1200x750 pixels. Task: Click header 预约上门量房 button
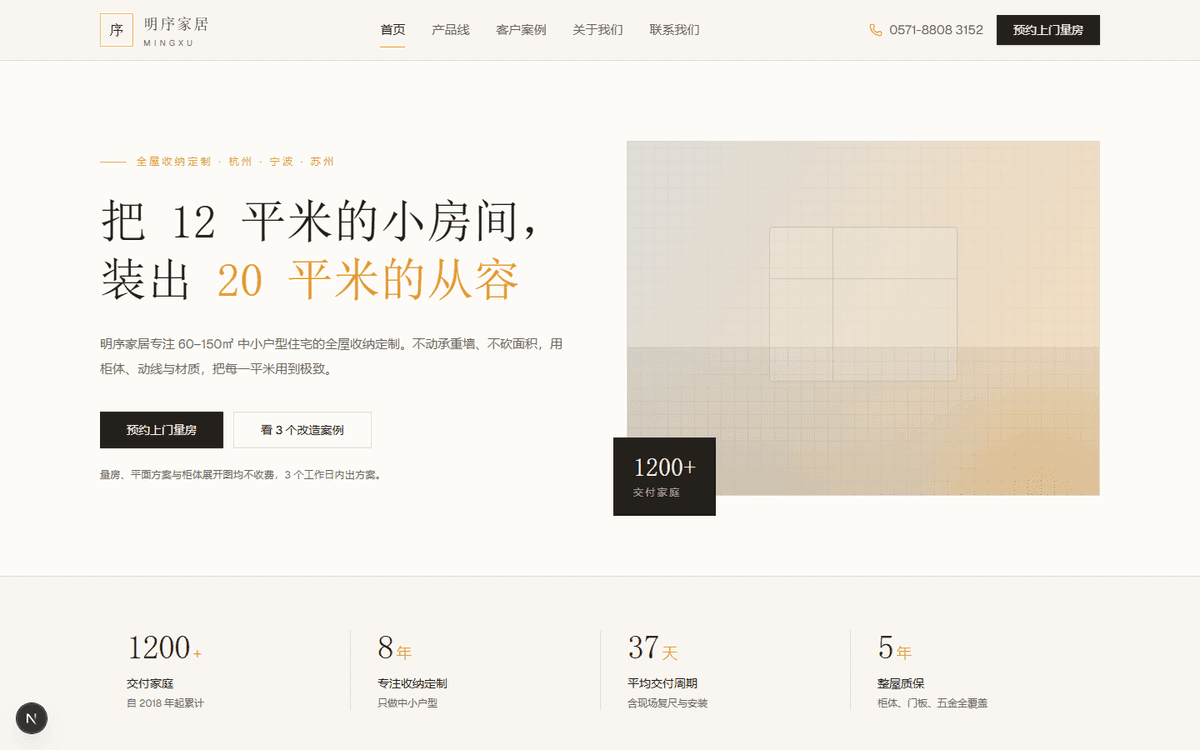point(1048,30)
